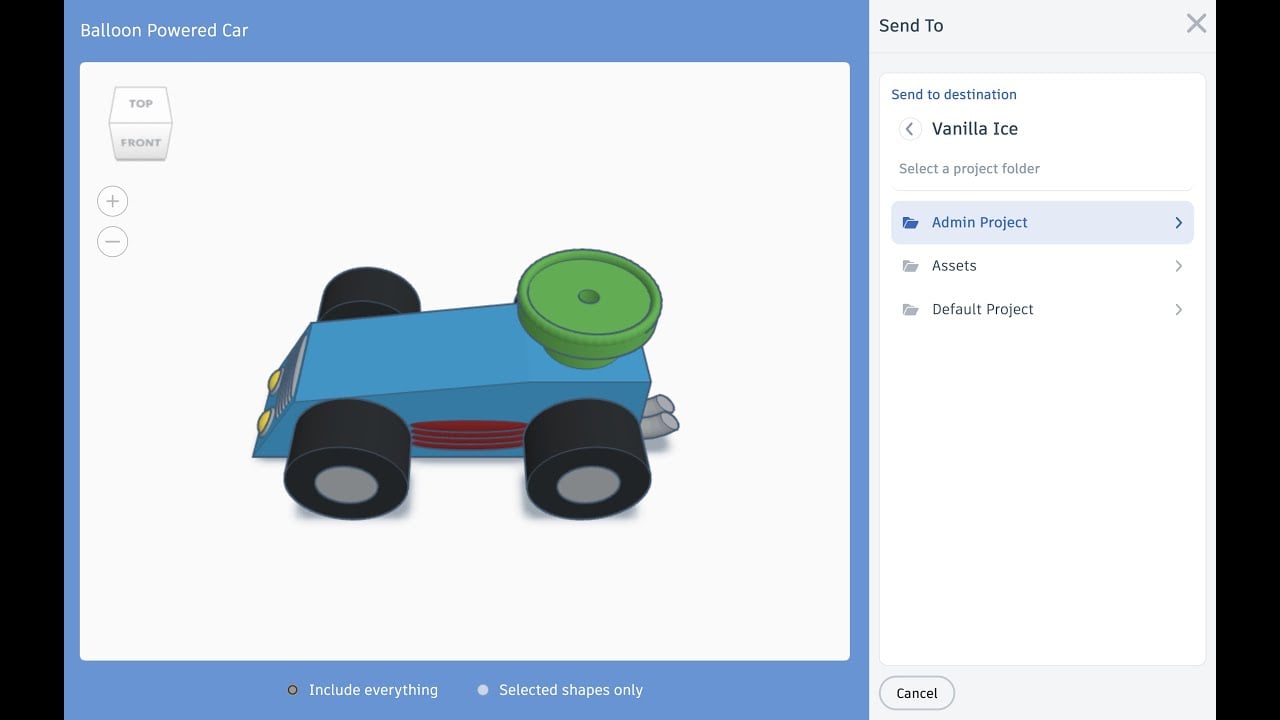The height and width of the screenshot is (720, 1280).
Task: Click the Vanilla Ice destination name
Action: [975, 128]
